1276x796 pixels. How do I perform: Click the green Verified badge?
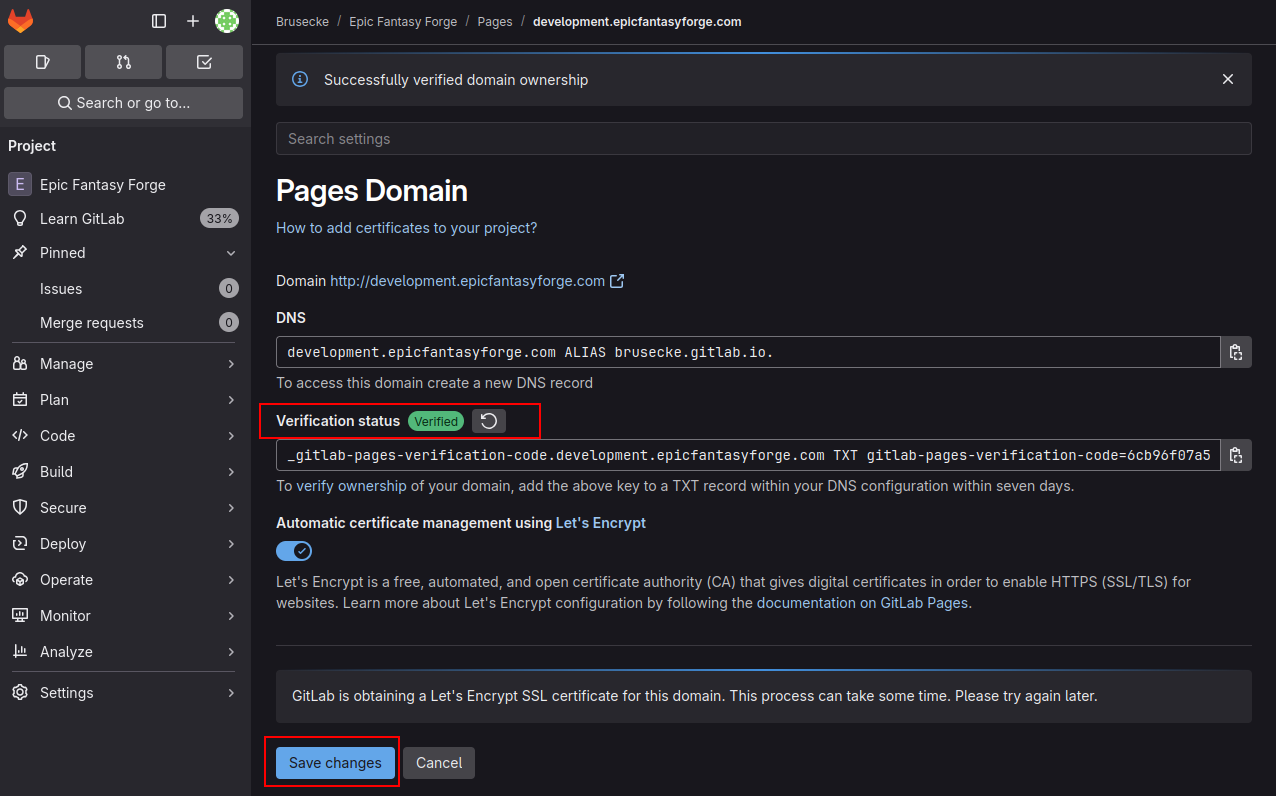pyautogui.click(x=436, y=421)
